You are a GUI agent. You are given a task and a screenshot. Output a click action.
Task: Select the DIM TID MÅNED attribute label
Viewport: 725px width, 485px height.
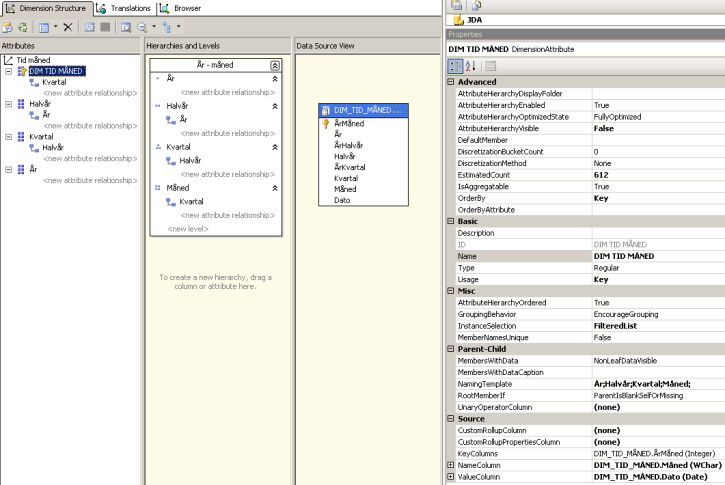[57, 71]
